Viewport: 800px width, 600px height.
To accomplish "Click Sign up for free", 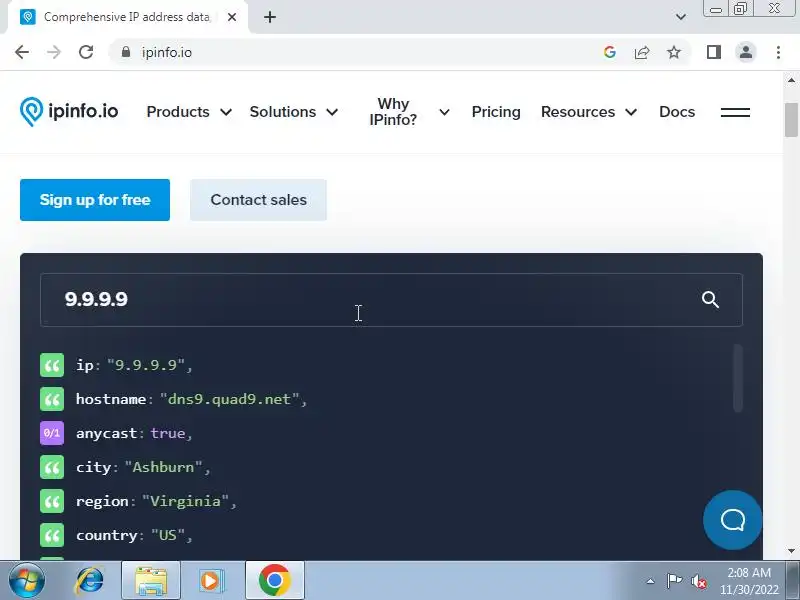I will (95, 200).
